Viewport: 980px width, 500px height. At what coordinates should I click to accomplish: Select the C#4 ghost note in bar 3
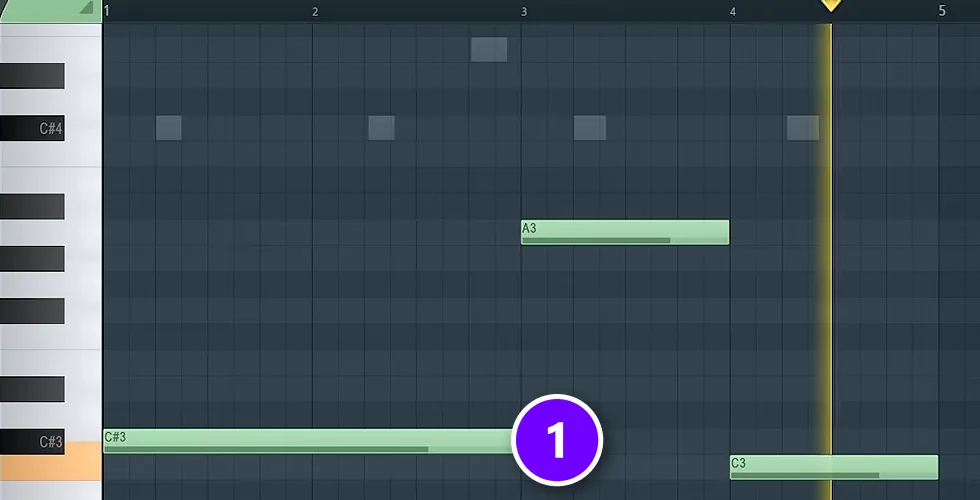point(590,128)
